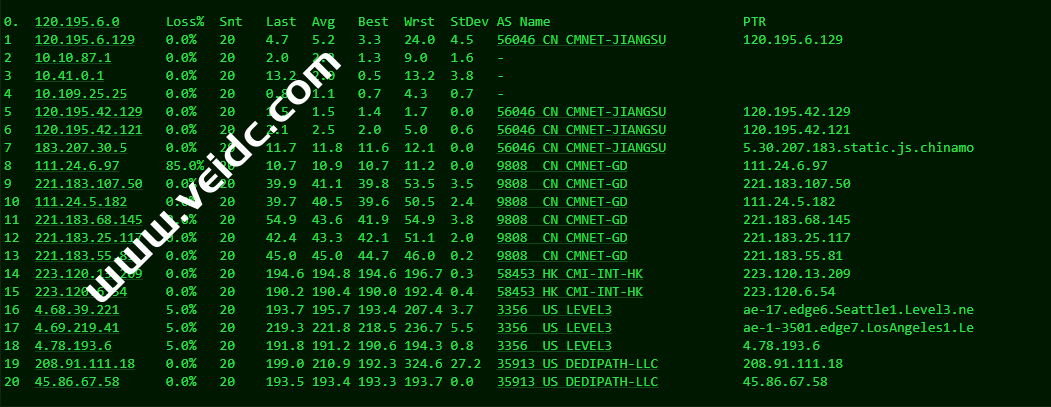Open hop 18 IP link 4.78.193.6
The height and width of the screenshot is (407, 1051).
pos(73,346)
